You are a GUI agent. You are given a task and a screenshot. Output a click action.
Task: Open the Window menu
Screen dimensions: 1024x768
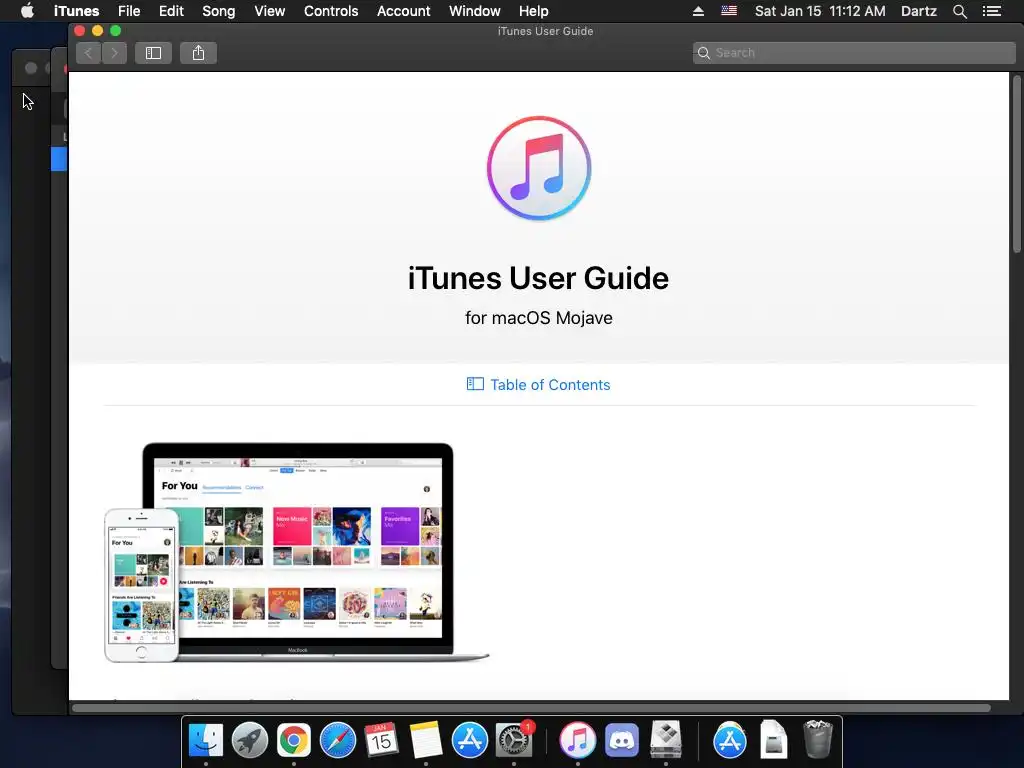coord(475,11)
